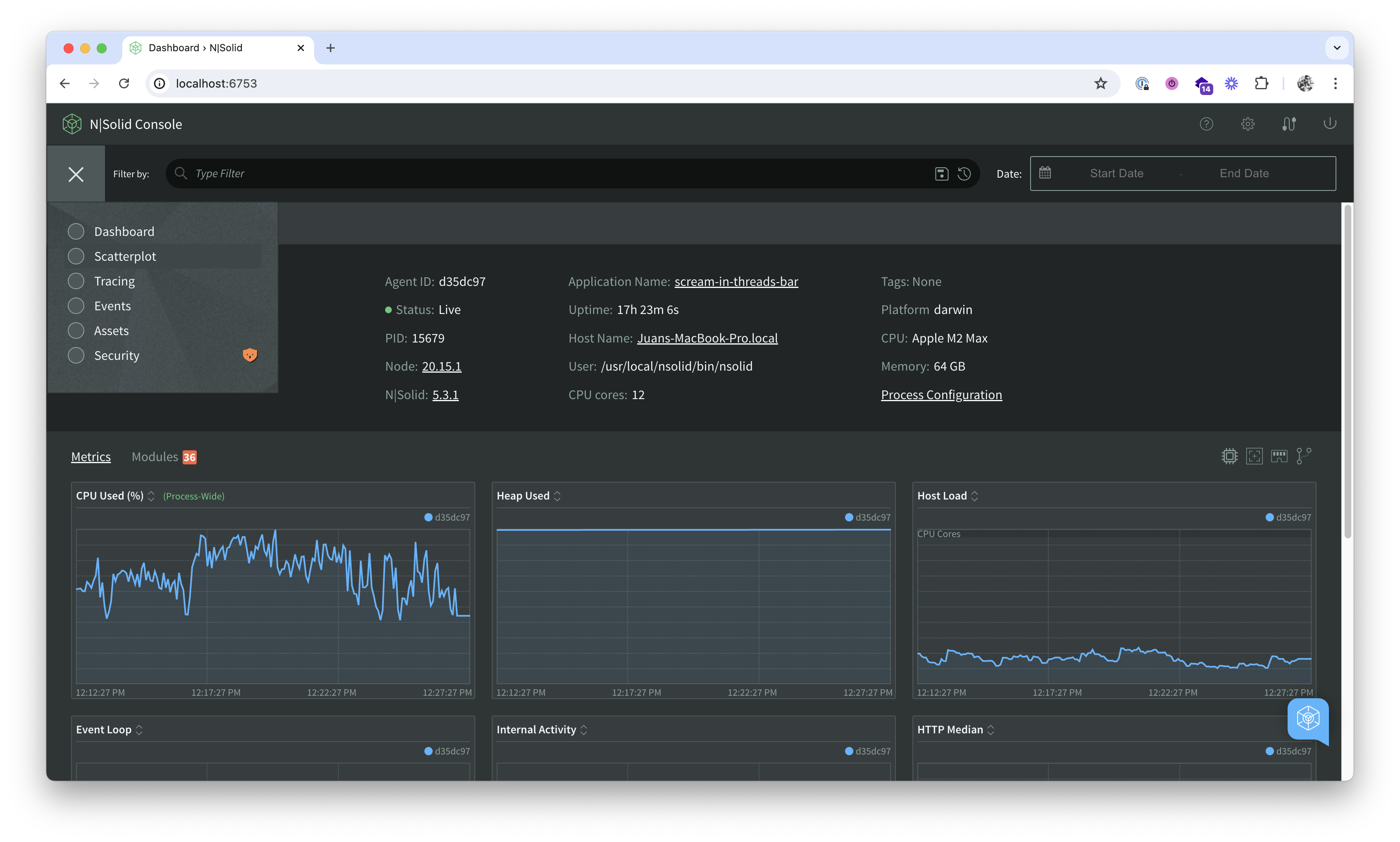Click the page vertical scrollbar

(1348, 372)
